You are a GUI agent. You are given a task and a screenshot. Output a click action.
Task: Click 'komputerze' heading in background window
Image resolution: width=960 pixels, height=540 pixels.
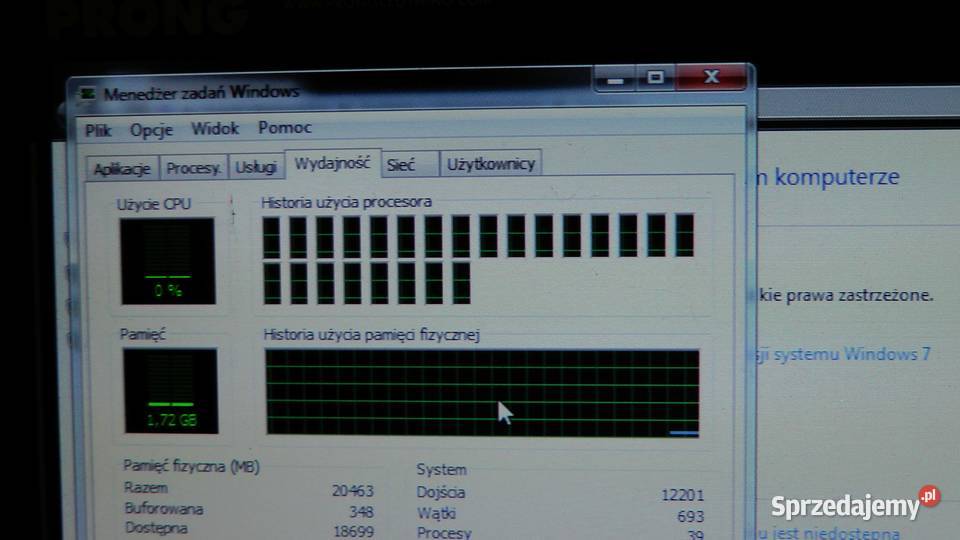tap(837, 177)
